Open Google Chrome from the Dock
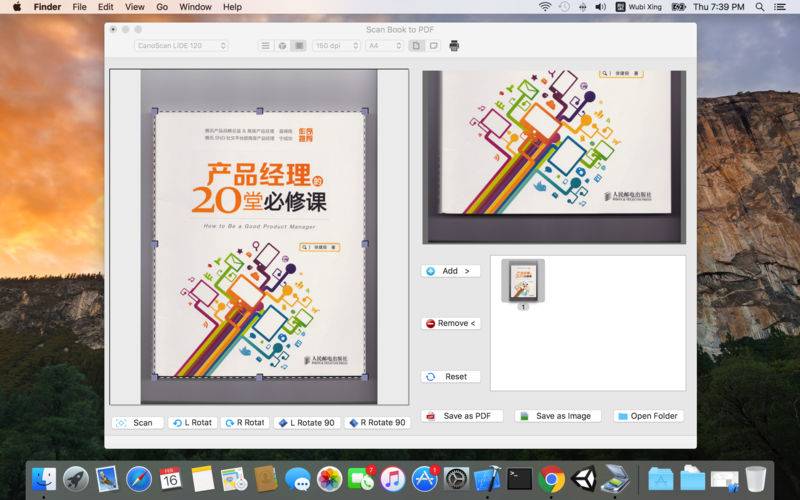The image size is (800, 500). click(551, 479)
